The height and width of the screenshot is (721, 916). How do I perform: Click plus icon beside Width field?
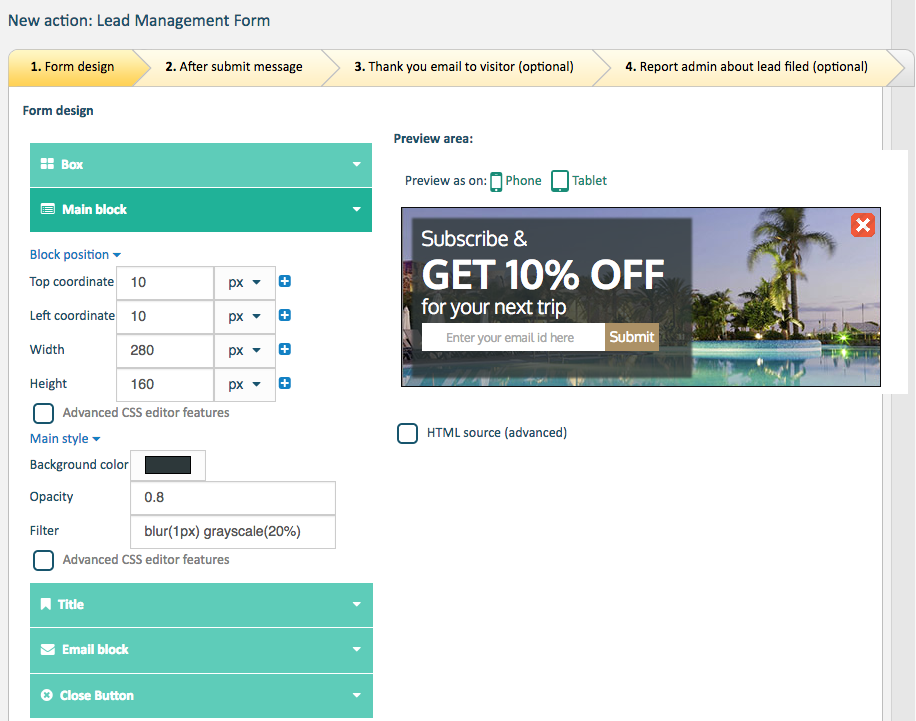(x=285, y=350)
